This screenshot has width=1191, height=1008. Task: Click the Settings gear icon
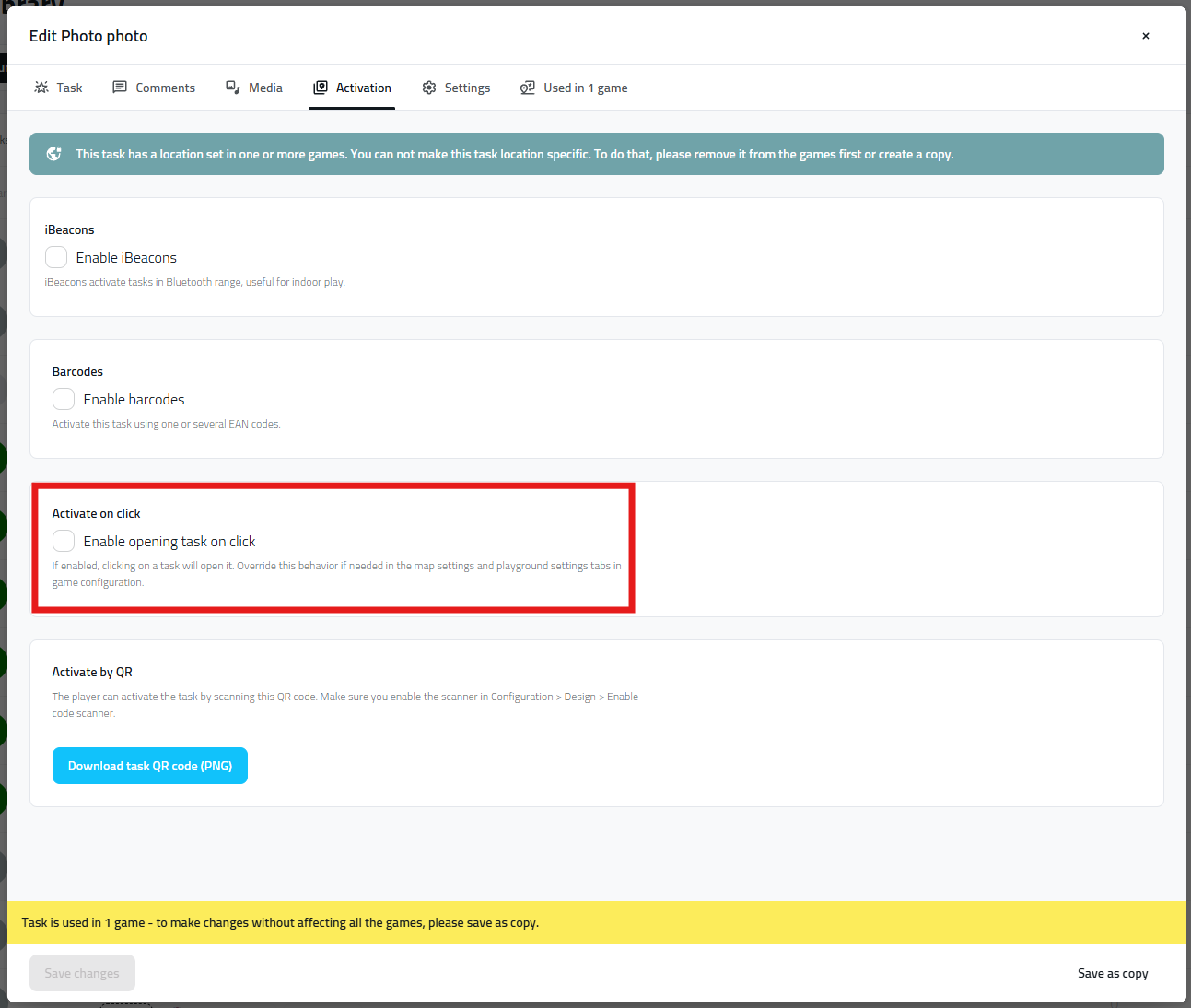click(429, 88)
